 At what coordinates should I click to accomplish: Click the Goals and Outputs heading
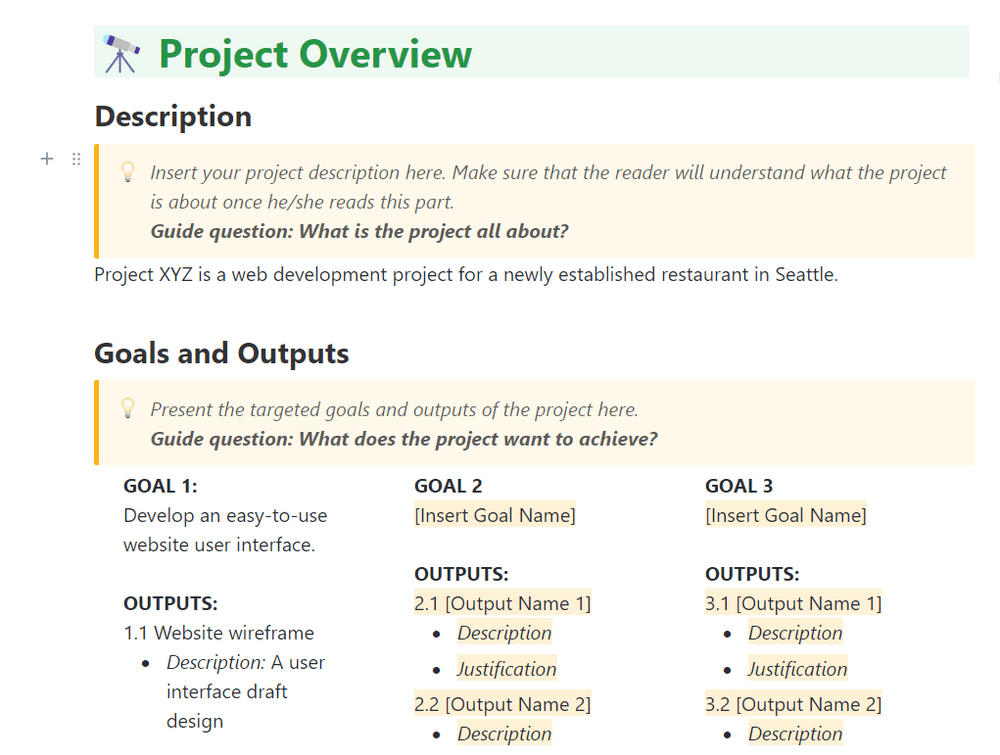pyautogui.click(x=221, y=353)
